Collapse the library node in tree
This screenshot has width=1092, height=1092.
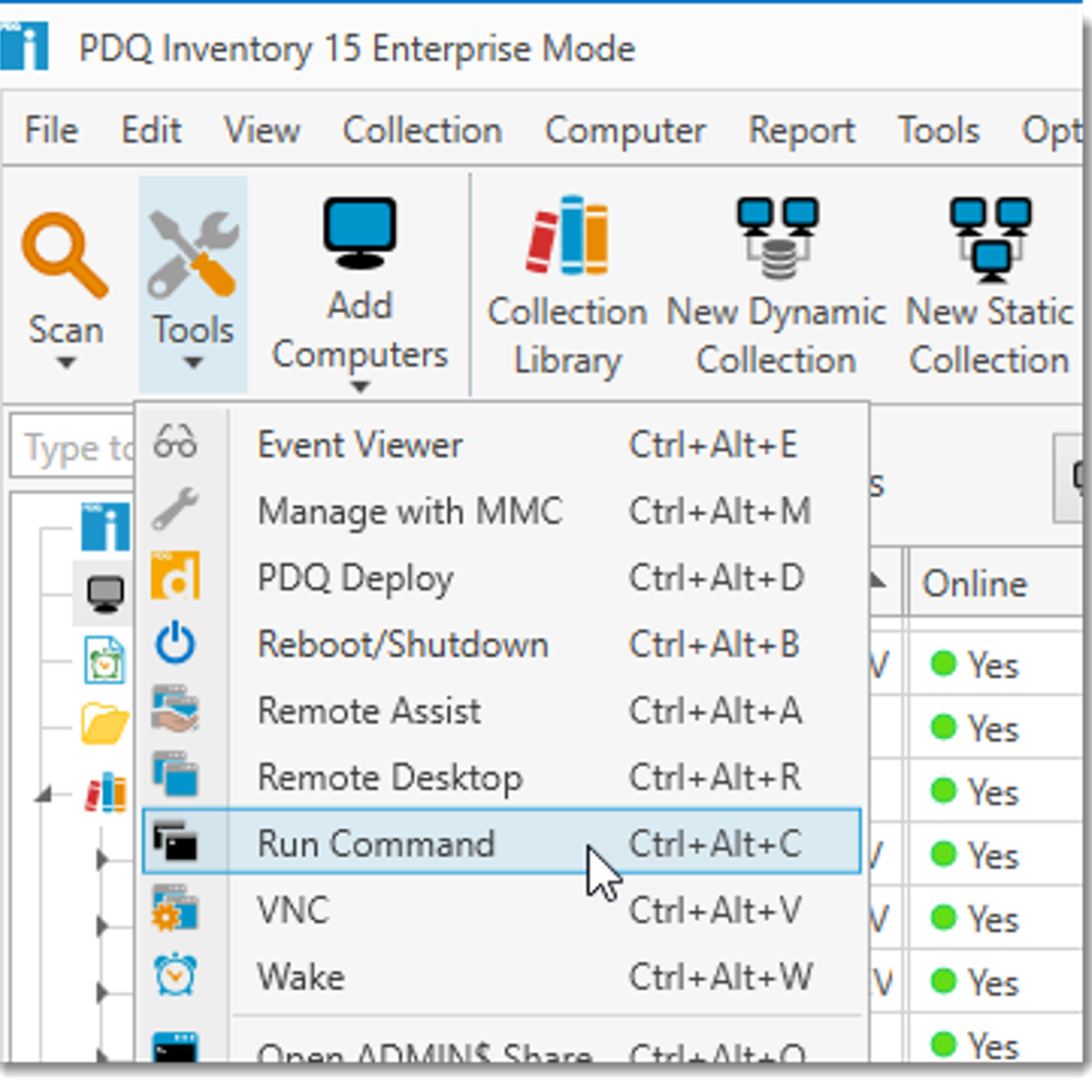(x=43, y=796)
